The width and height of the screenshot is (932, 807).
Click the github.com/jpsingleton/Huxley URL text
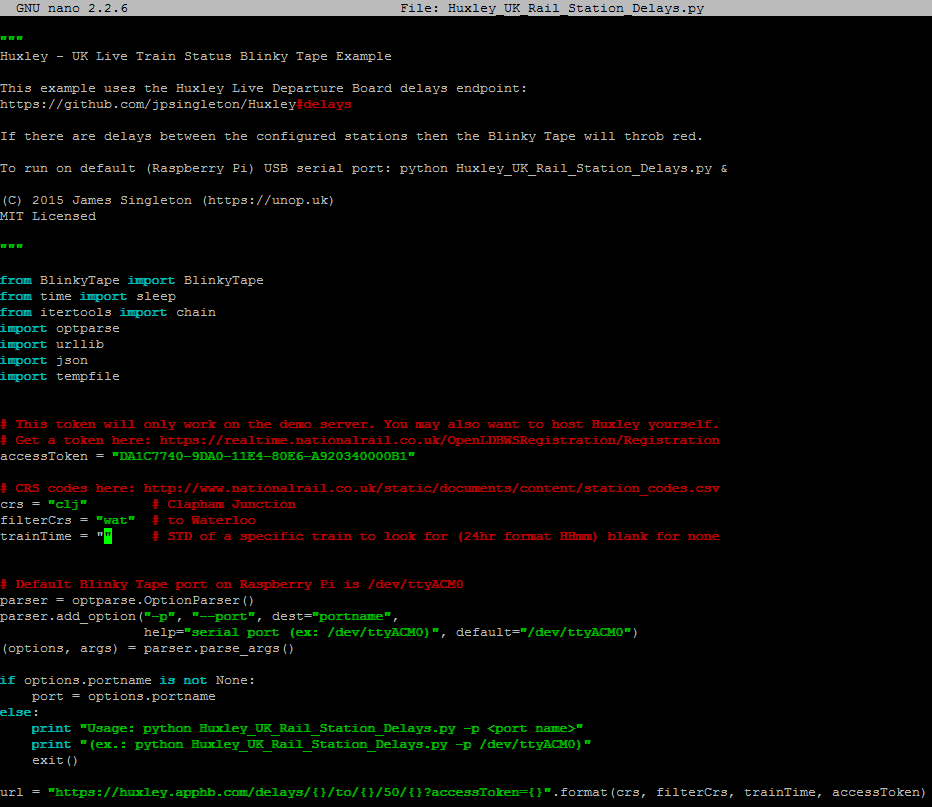click(x=148, y=105)
